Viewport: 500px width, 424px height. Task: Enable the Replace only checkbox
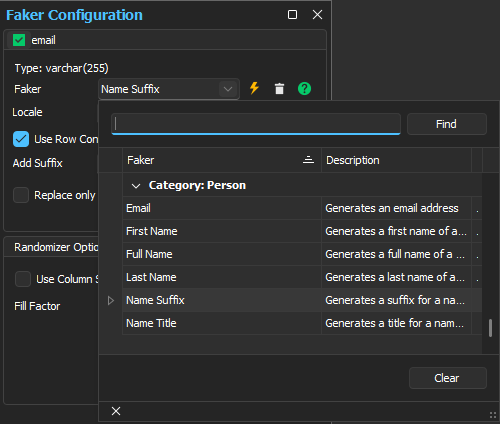[21, 195]
